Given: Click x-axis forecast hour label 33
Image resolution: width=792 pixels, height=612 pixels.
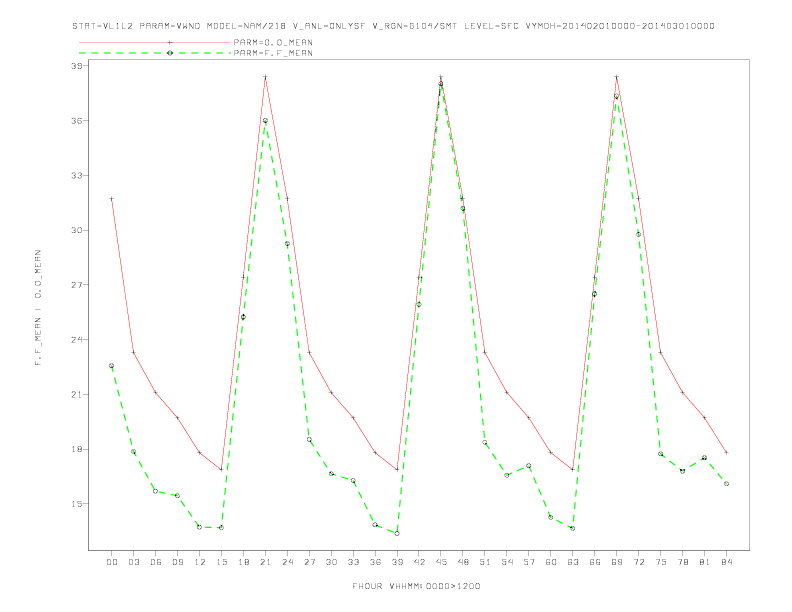Looking at the screenshot, I should tap(353, 562).
